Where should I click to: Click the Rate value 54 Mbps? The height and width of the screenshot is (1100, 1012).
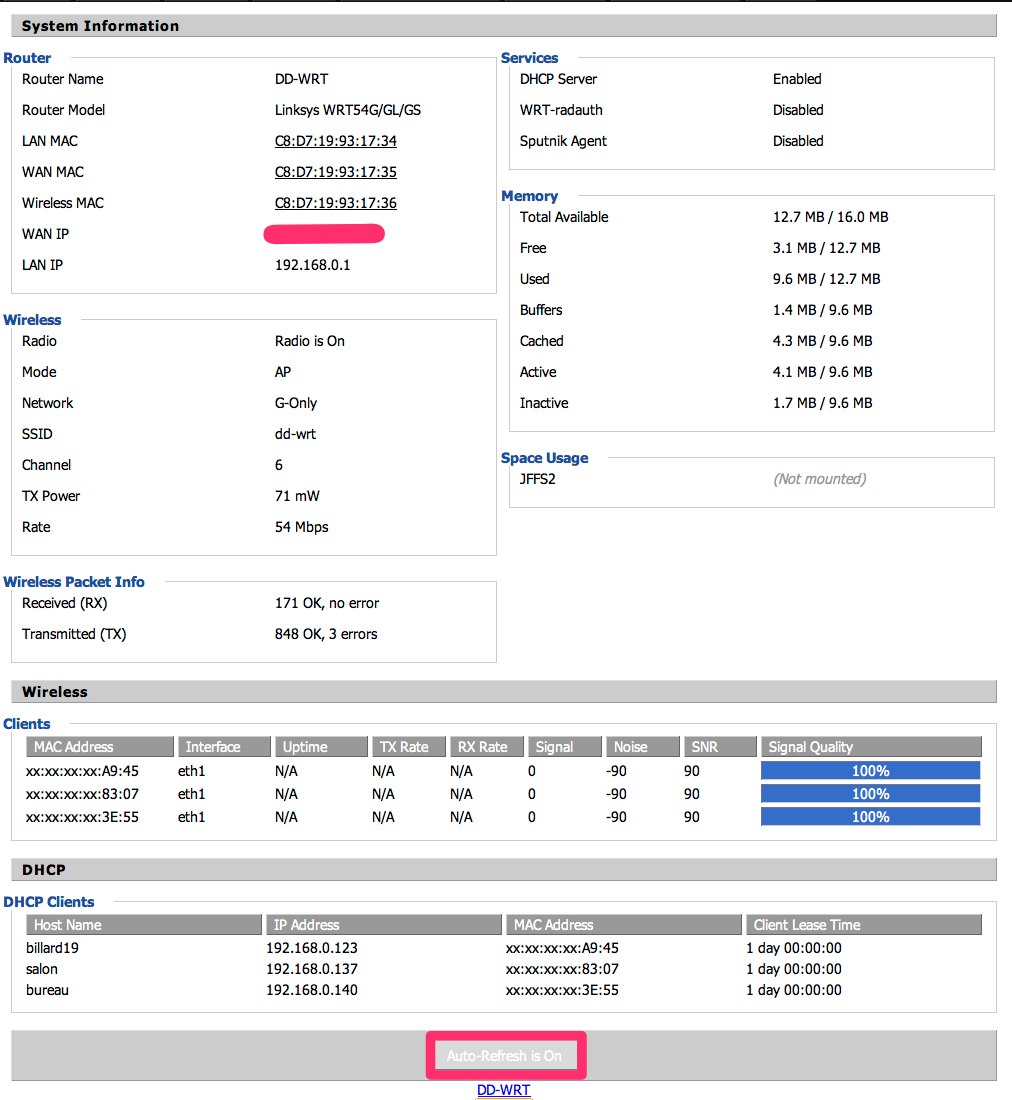coord(301,527)
